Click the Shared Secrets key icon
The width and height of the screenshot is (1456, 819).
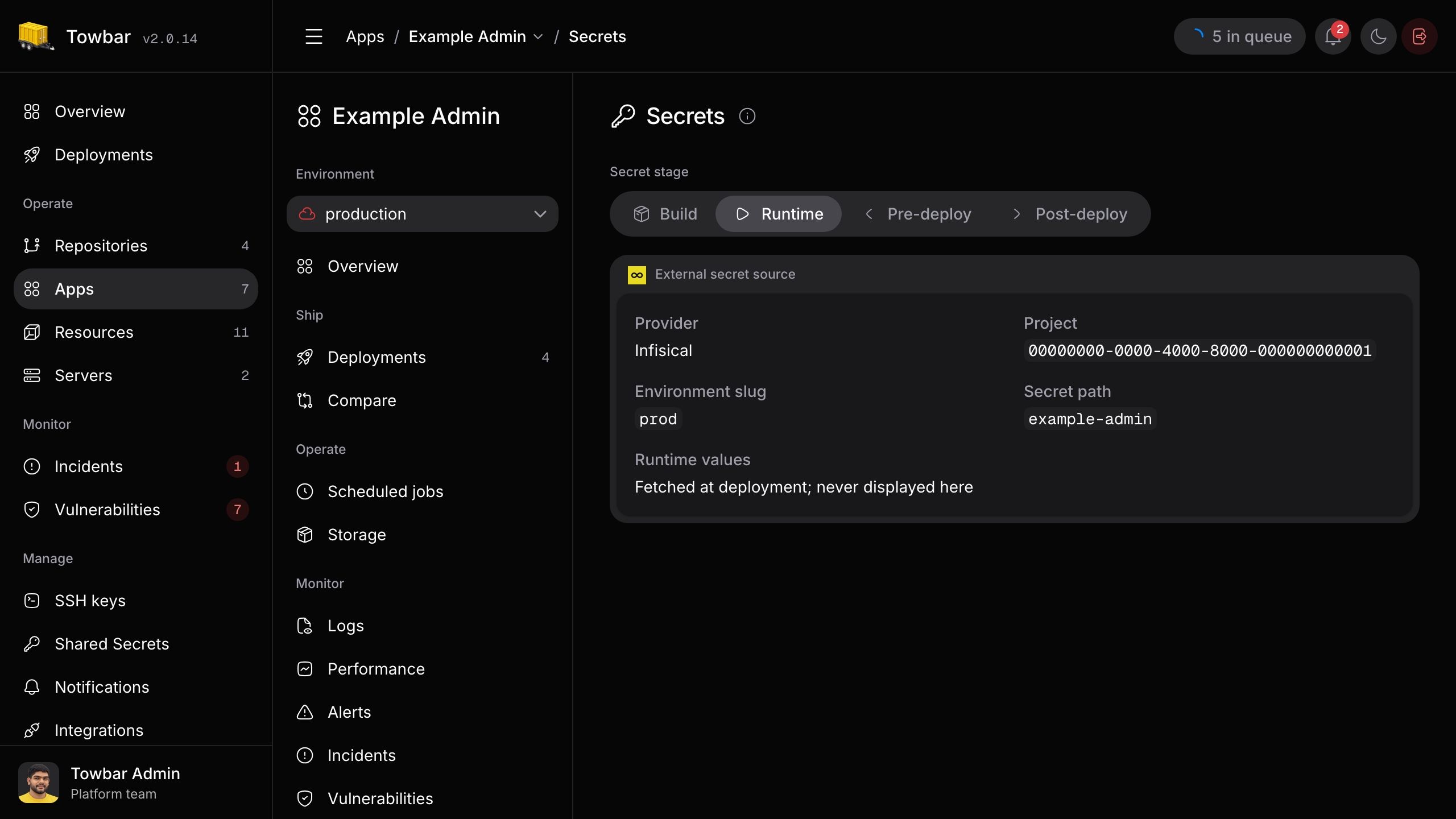click(x=32, y=644)
